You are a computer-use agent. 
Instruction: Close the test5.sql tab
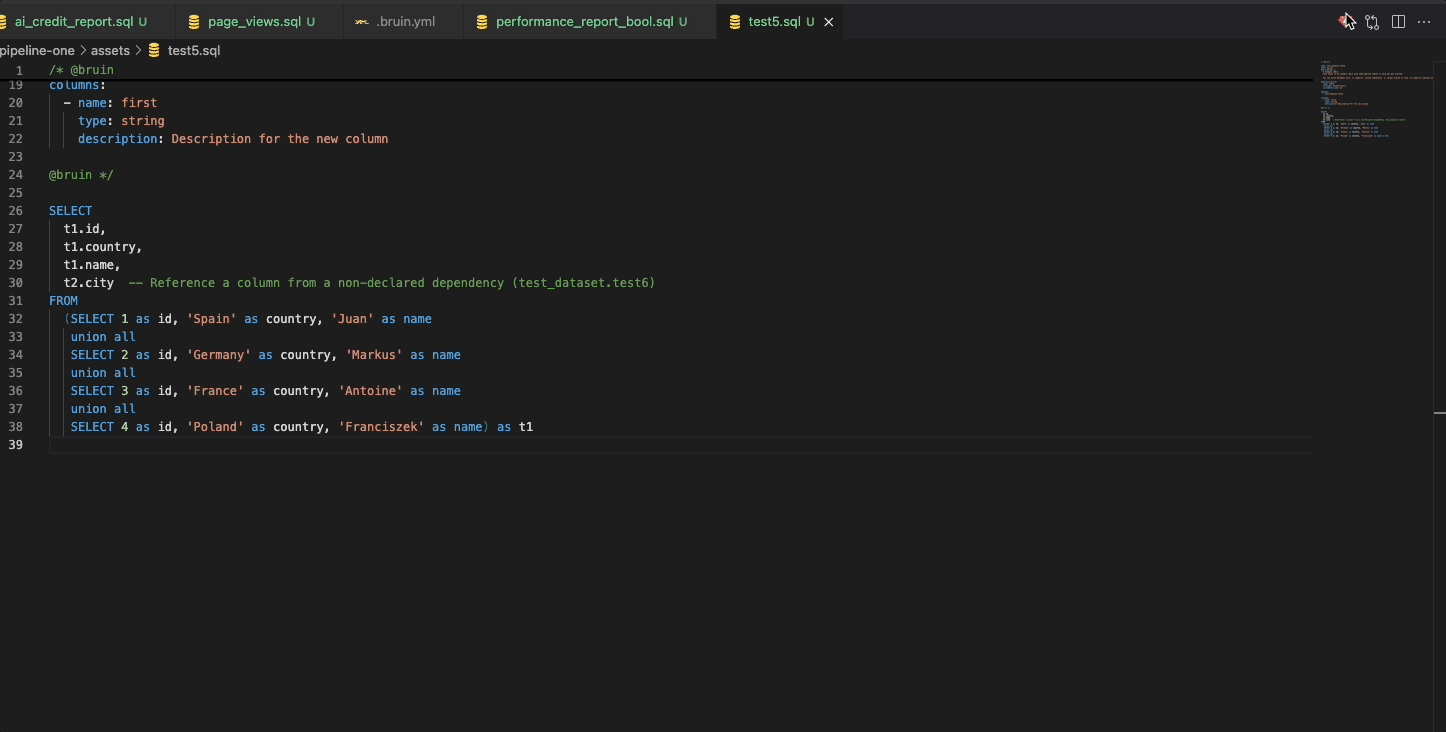pos(828,22)
